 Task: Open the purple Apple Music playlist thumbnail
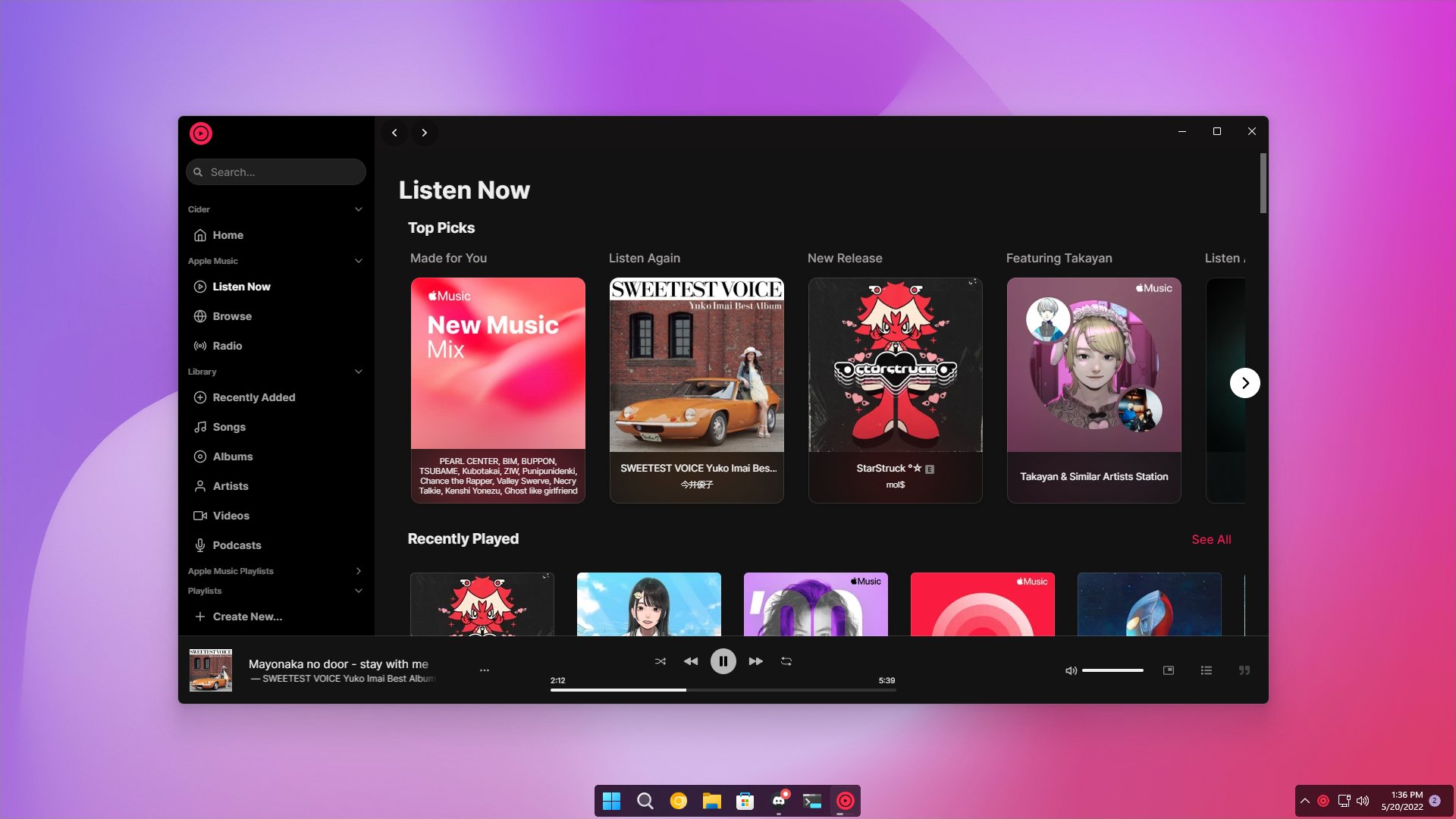(816, 604)
